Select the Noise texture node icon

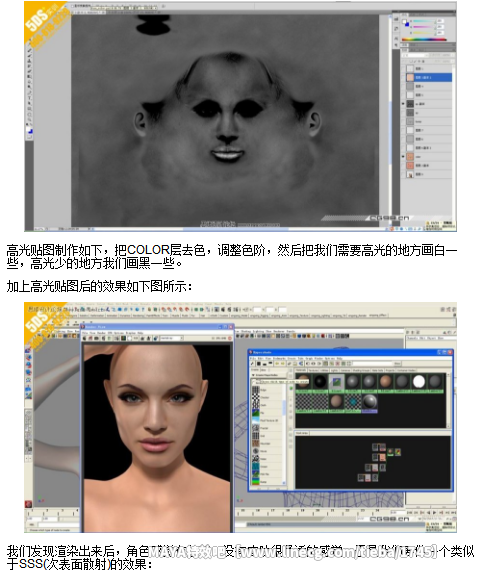256,459
